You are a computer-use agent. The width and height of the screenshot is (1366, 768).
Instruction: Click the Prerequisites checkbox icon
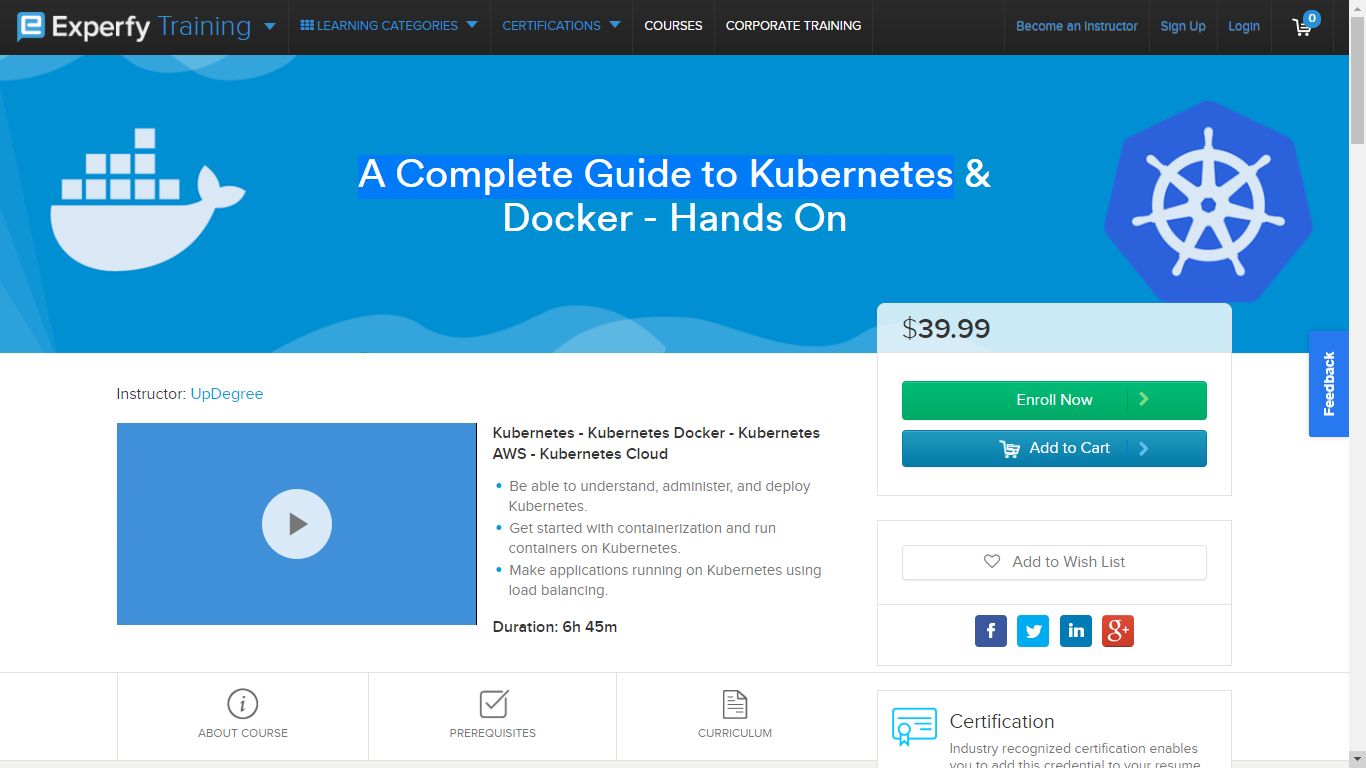point(494,704)
